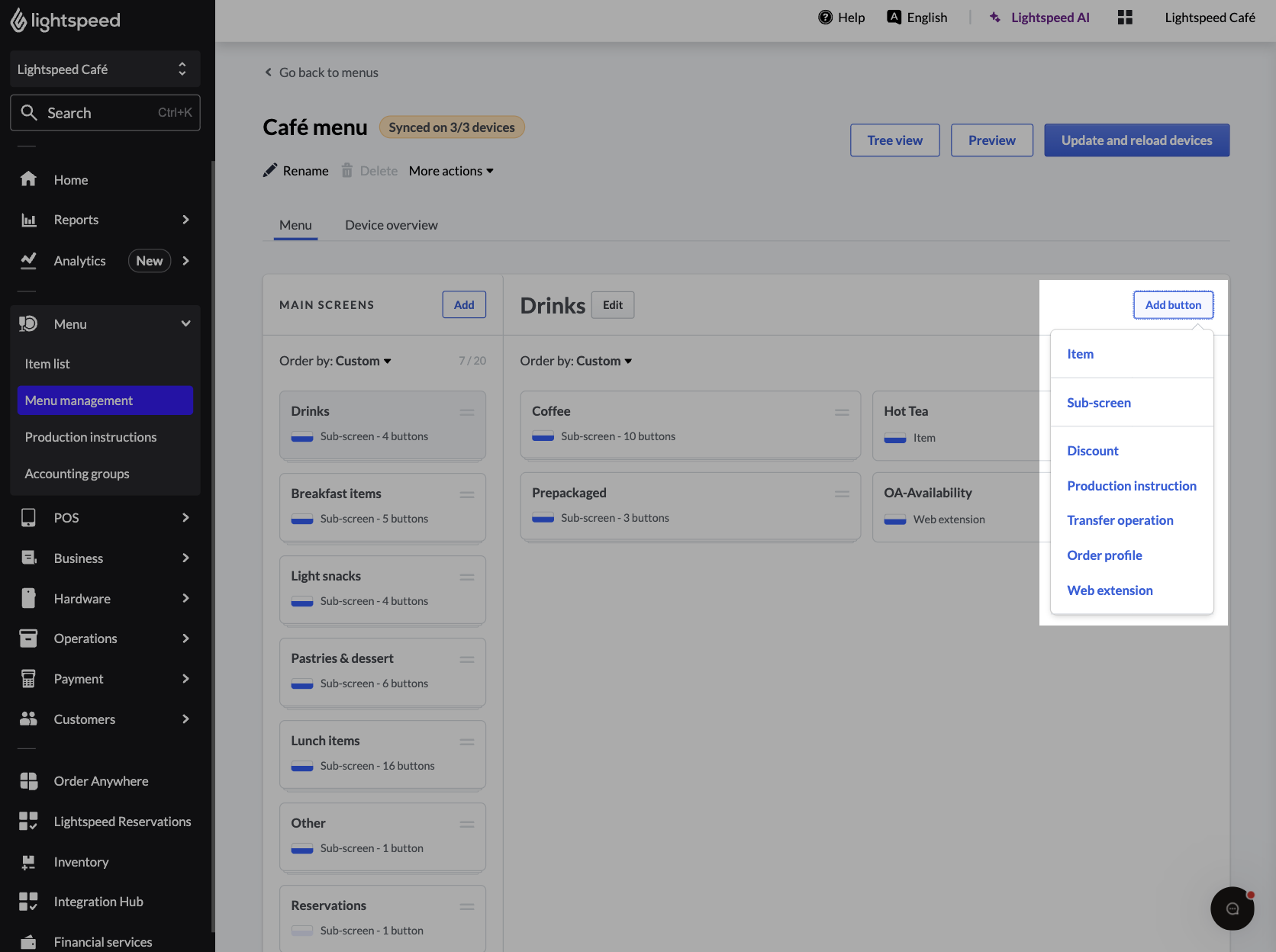This screenshot has height=952, width=1276.
Task: Click the Lightspeed AI sparkle icon
Action: [995, 18]
